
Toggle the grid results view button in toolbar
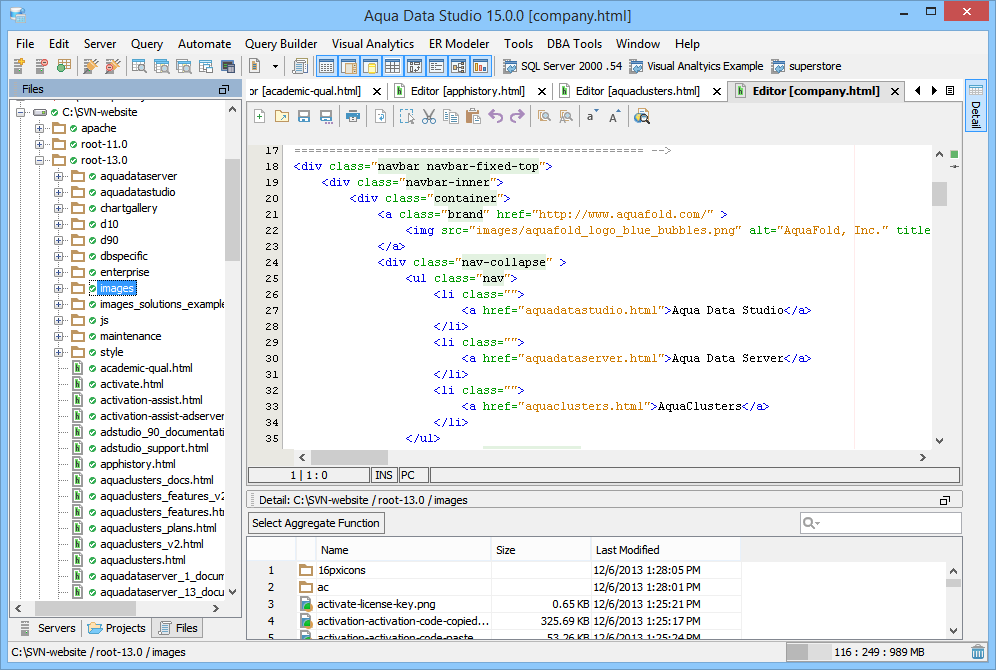(392, 67)
